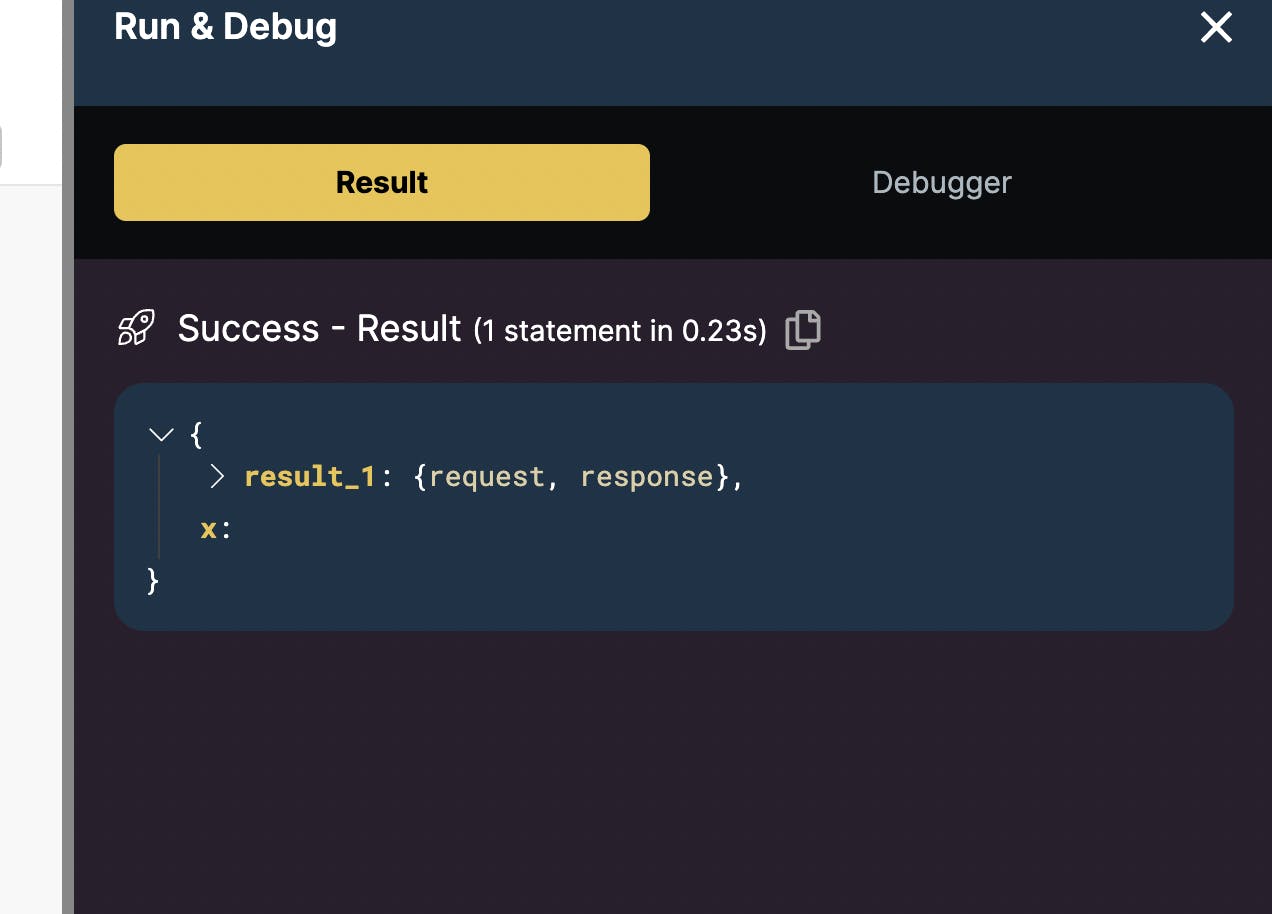Click the statement timing text
This screenshot has width=1272, height=914.
[x=620, y=331]
